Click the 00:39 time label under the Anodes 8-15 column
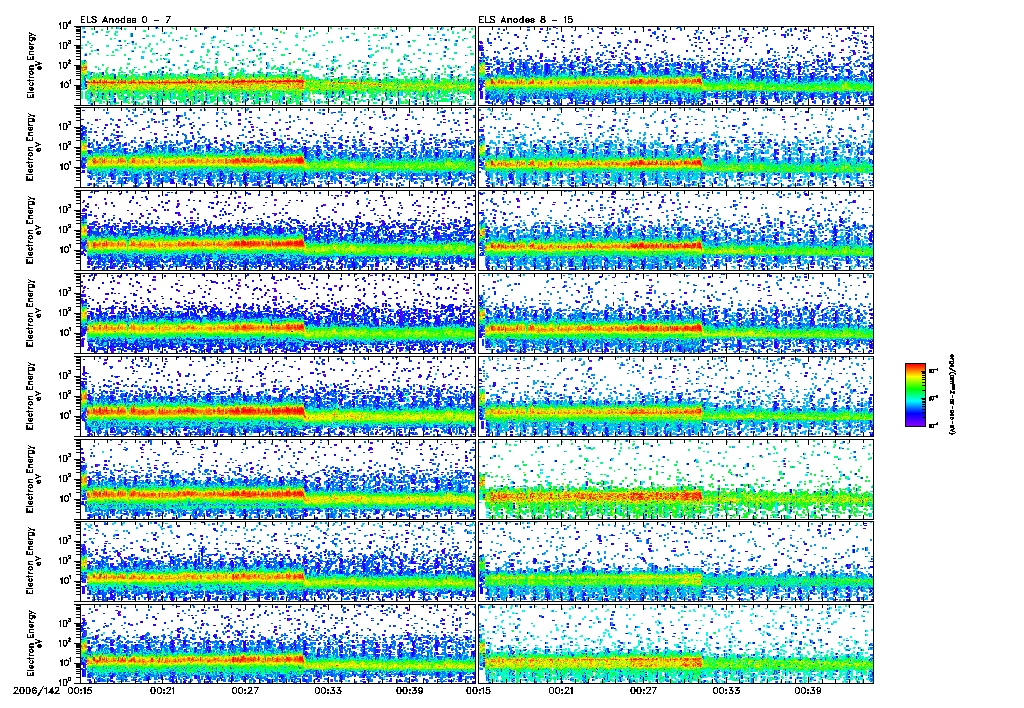This screenshot has width=1024, height=708. tap(808, 690)
